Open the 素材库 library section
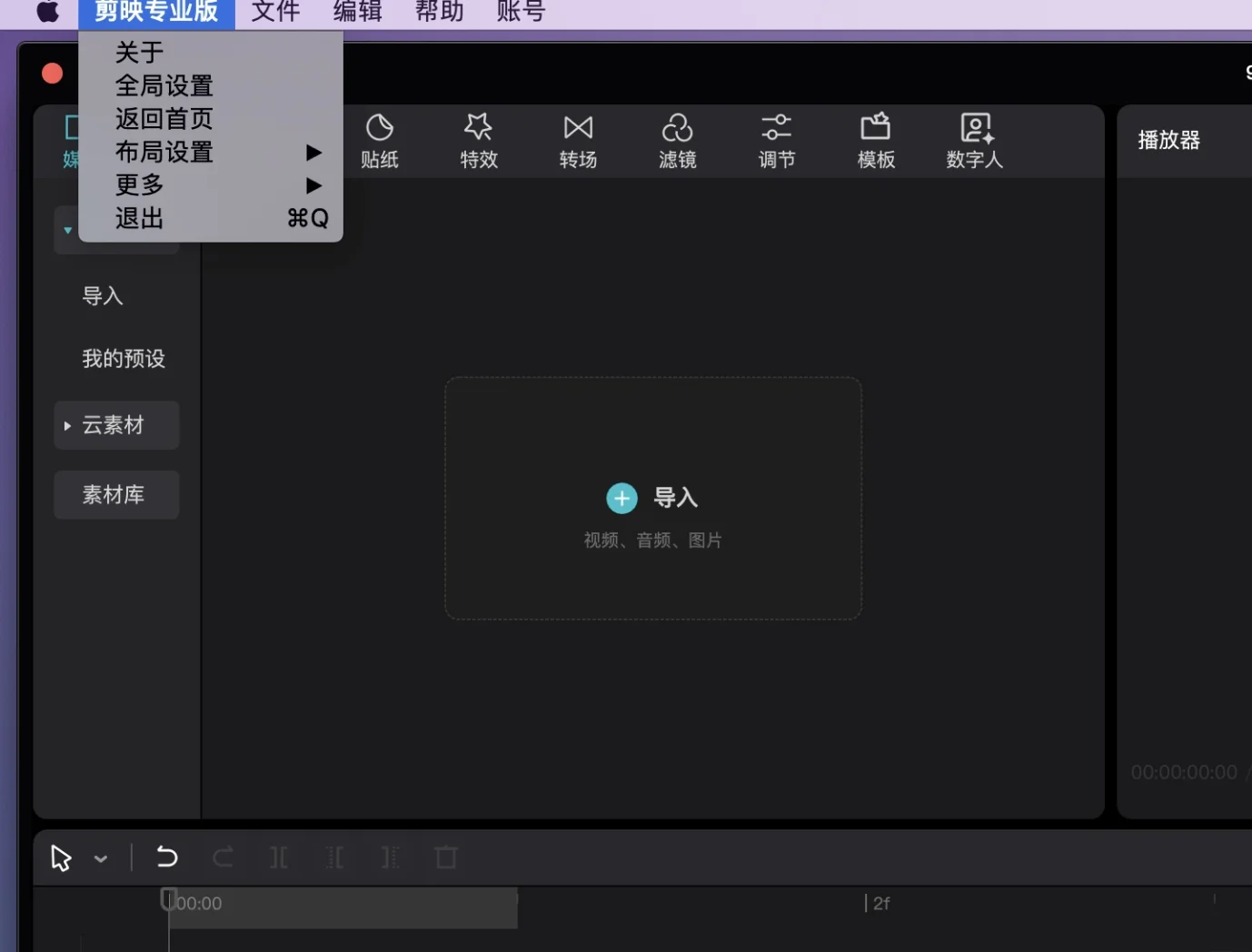 click(116, 495)
